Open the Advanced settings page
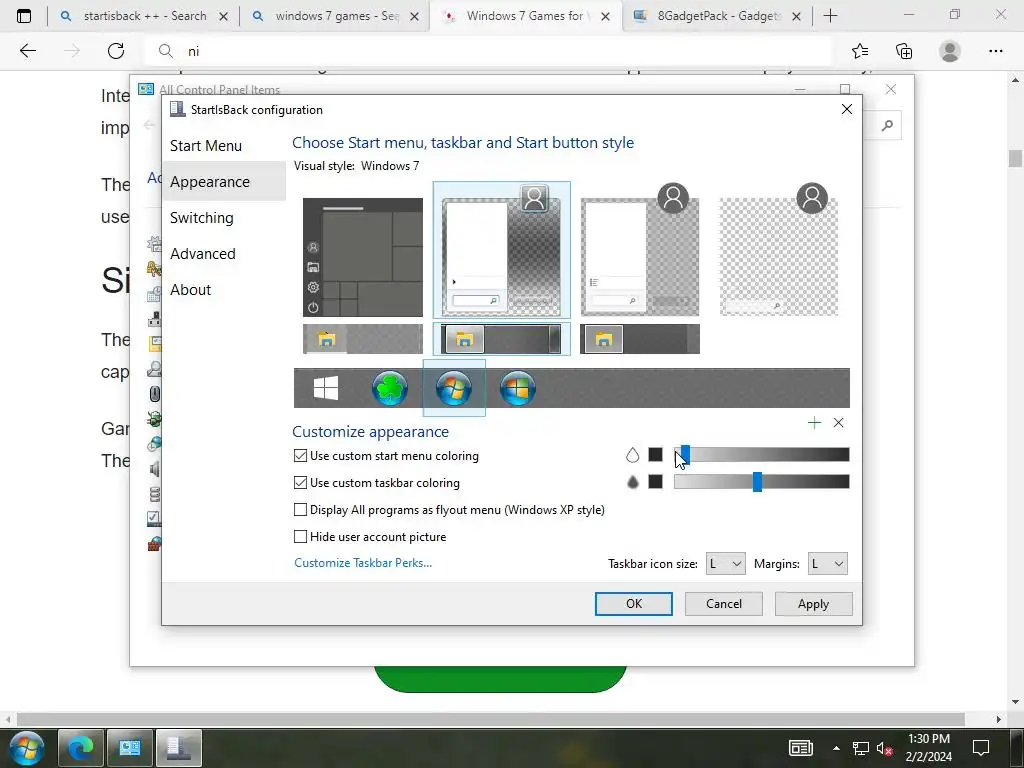1024x768 pixels. [x=203, y=253]
